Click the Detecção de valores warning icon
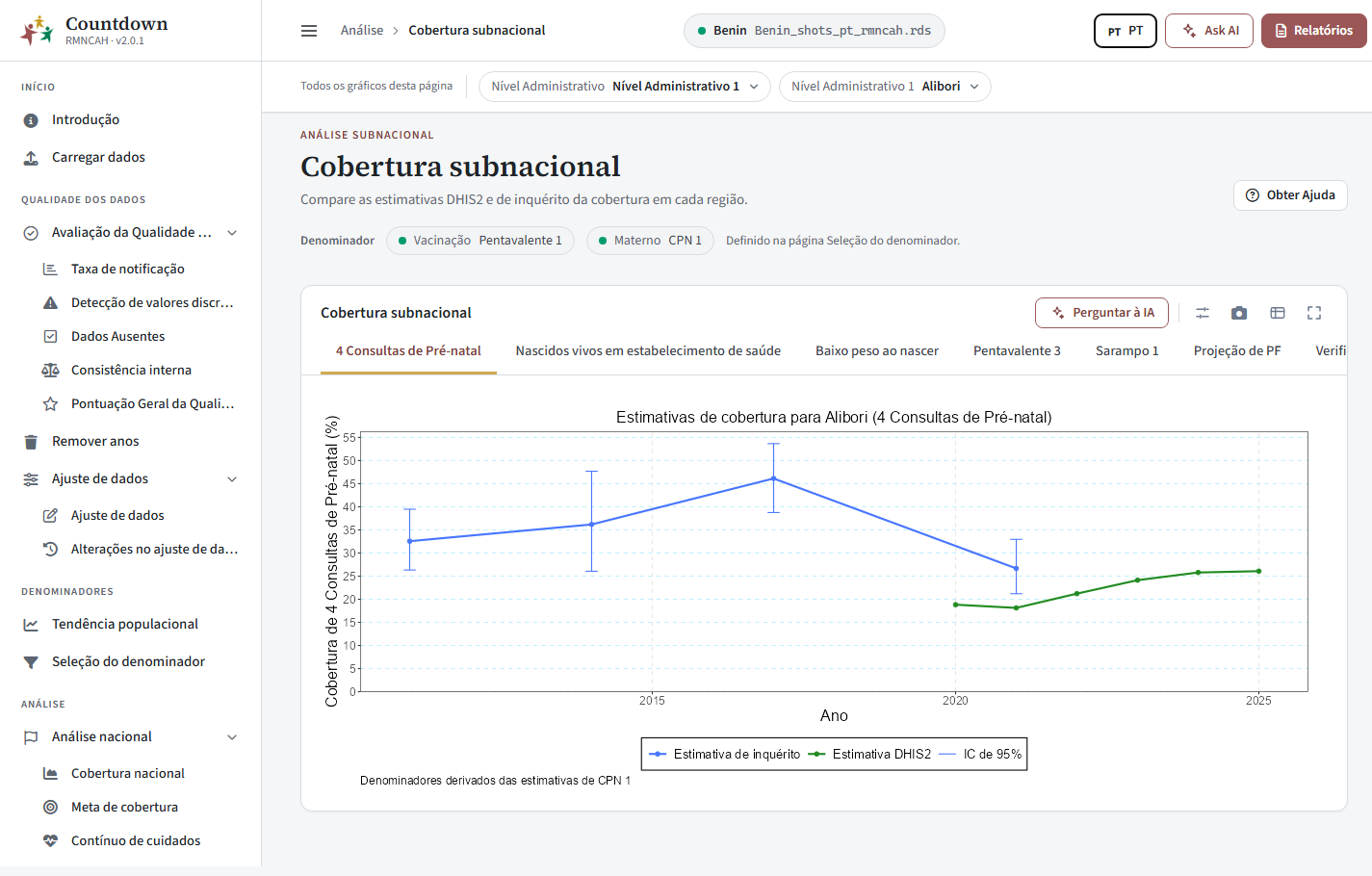 pos(50,303)
